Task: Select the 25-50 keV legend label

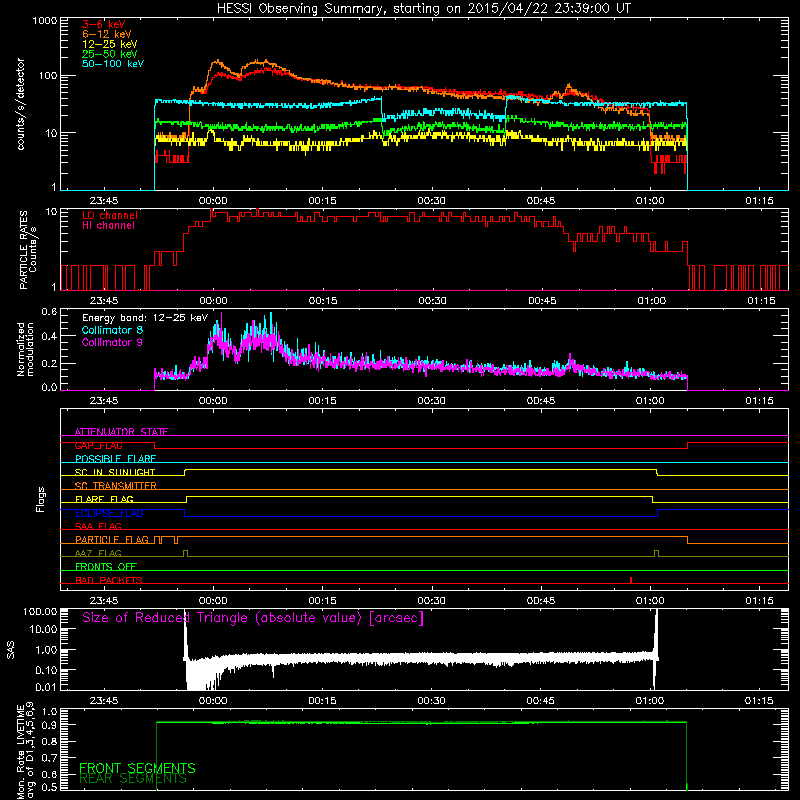Action: click(110, 54)
